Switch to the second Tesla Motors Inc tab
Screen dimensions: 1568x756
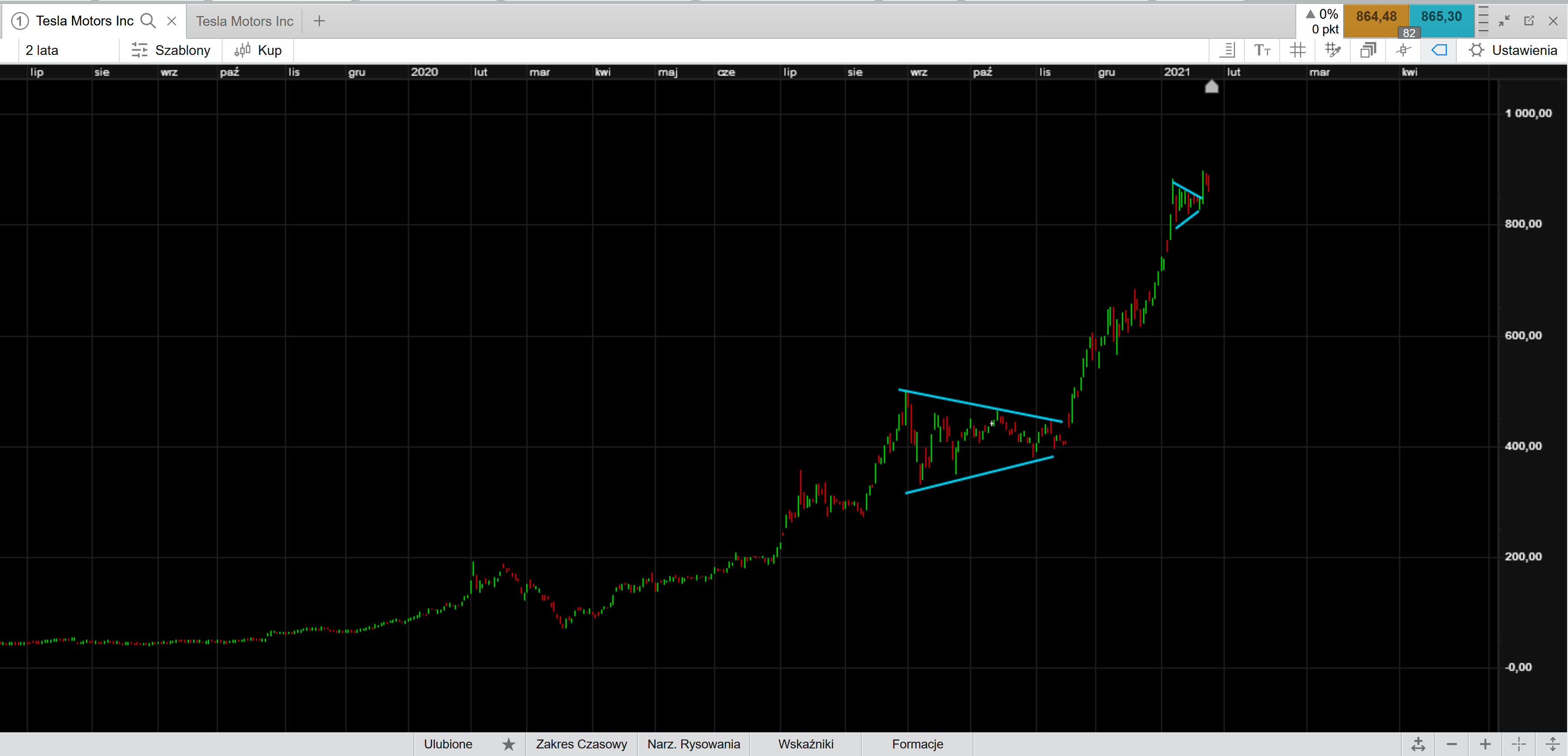(x=244, y=21)
